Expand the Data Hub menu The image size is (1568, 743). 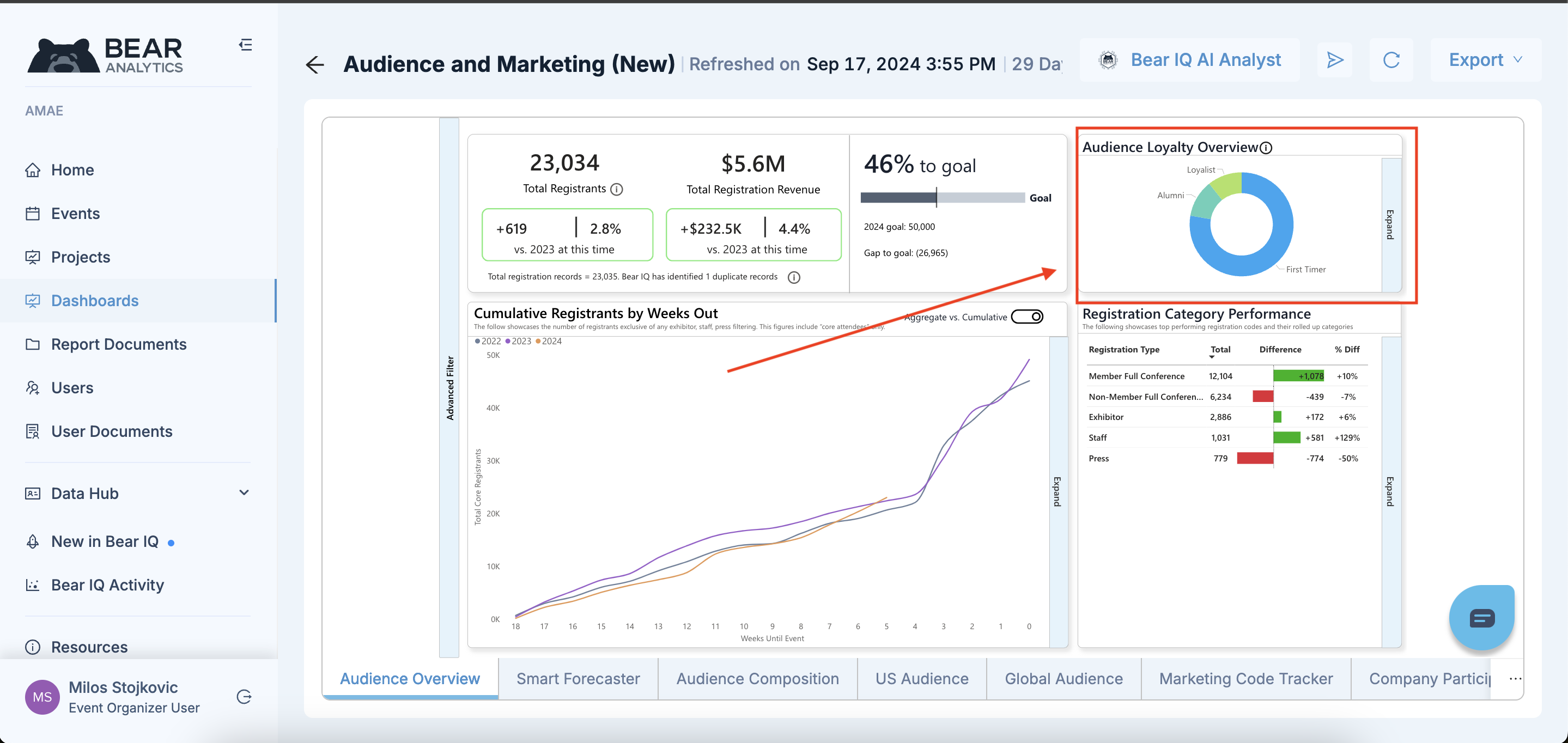(244, 493)
